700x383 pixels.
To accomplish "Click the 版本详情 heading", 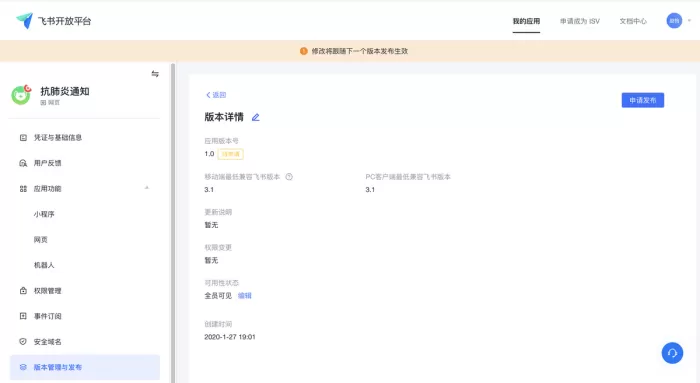I will [x=224, y=117].
